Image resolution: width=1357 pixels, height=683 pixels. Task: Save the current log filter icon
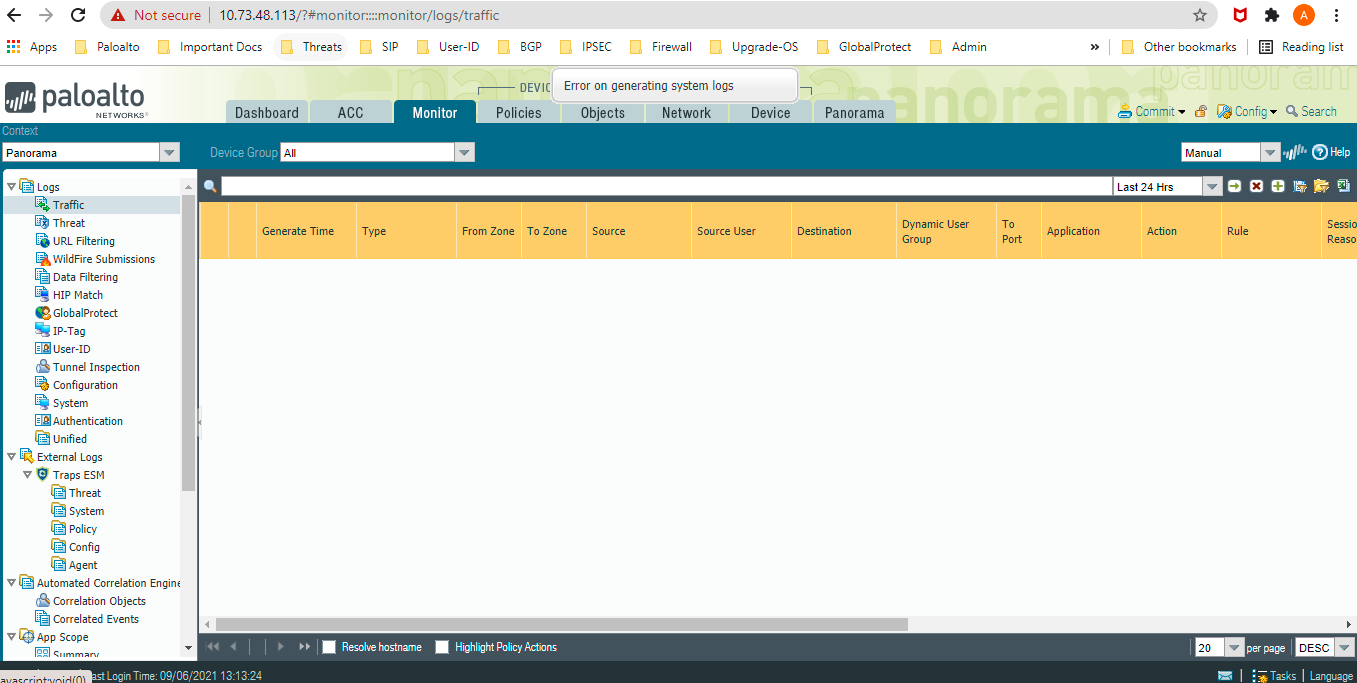point(1300,186)
